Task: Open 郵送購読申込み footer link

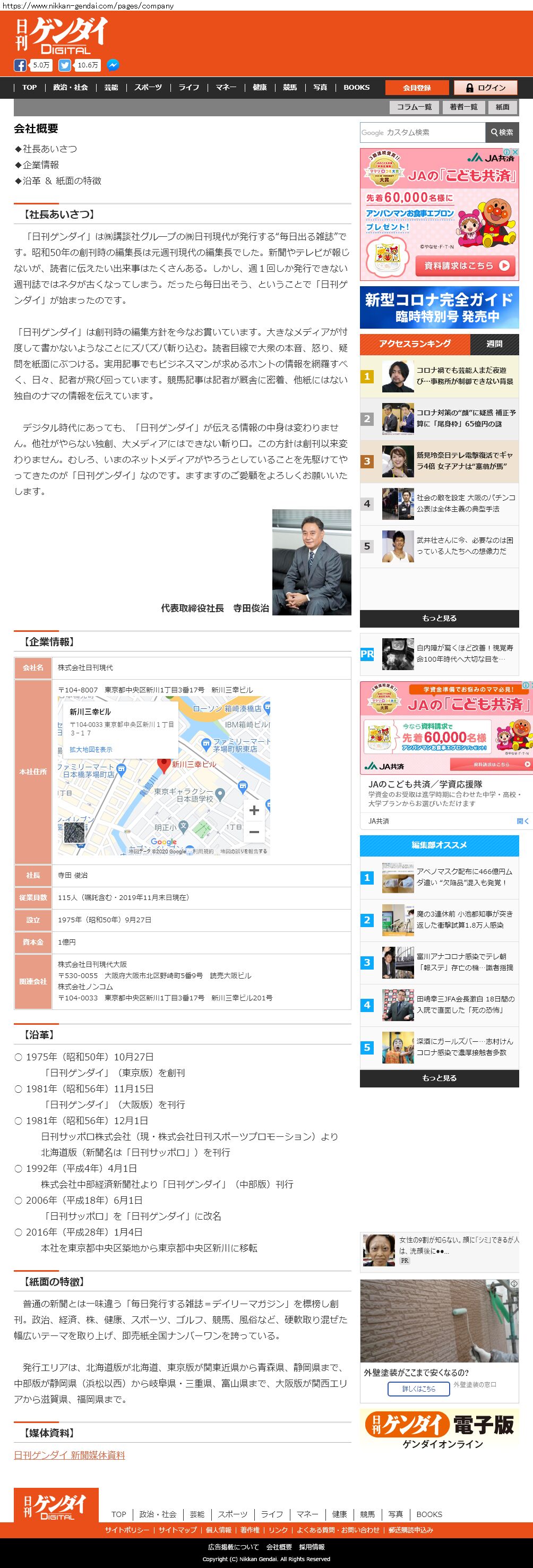Action: (411, 1530)
